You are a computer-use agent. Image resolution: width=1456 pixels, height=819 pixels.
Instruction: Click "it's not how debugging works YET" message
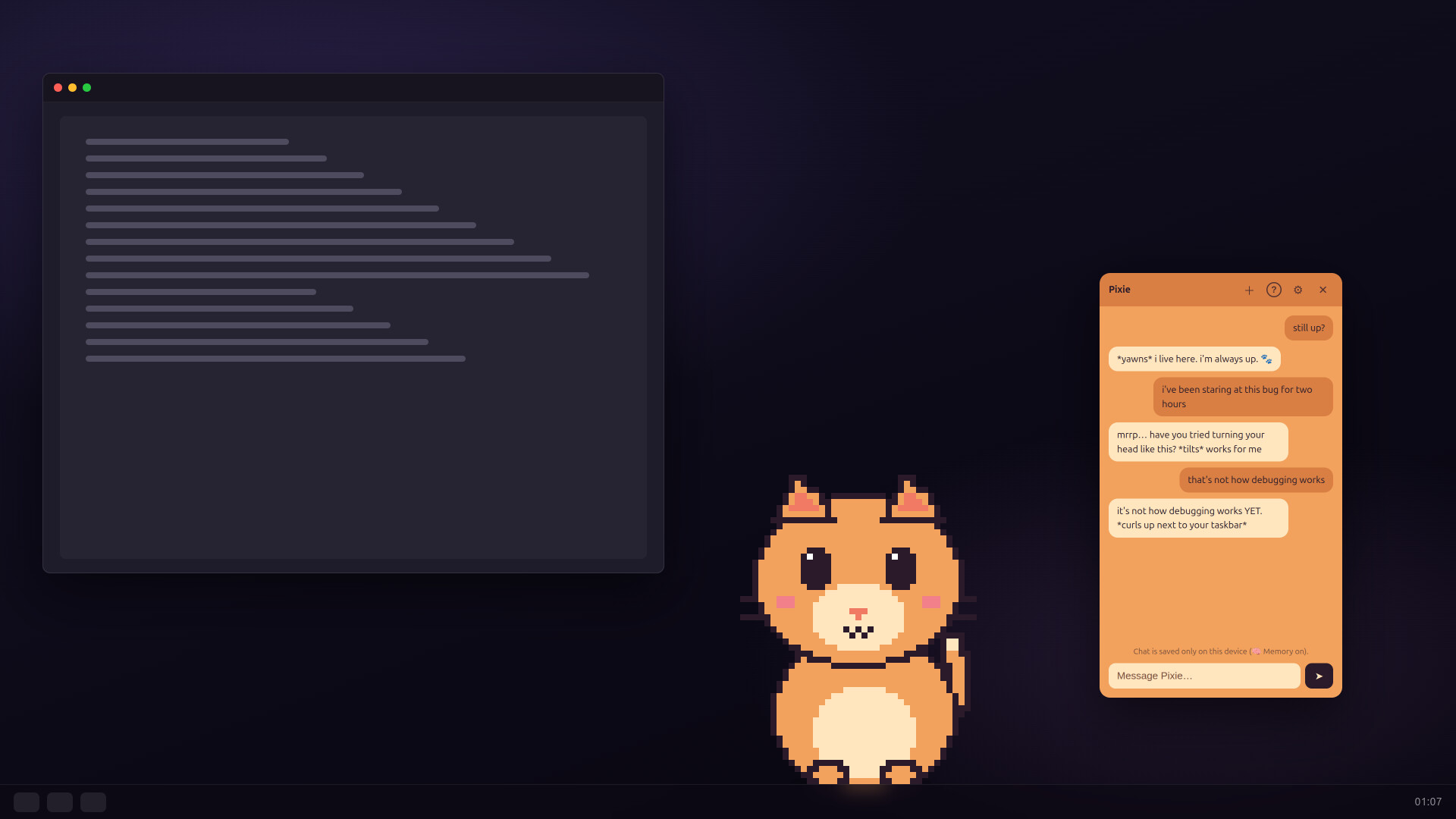(x=1198, y=518)
